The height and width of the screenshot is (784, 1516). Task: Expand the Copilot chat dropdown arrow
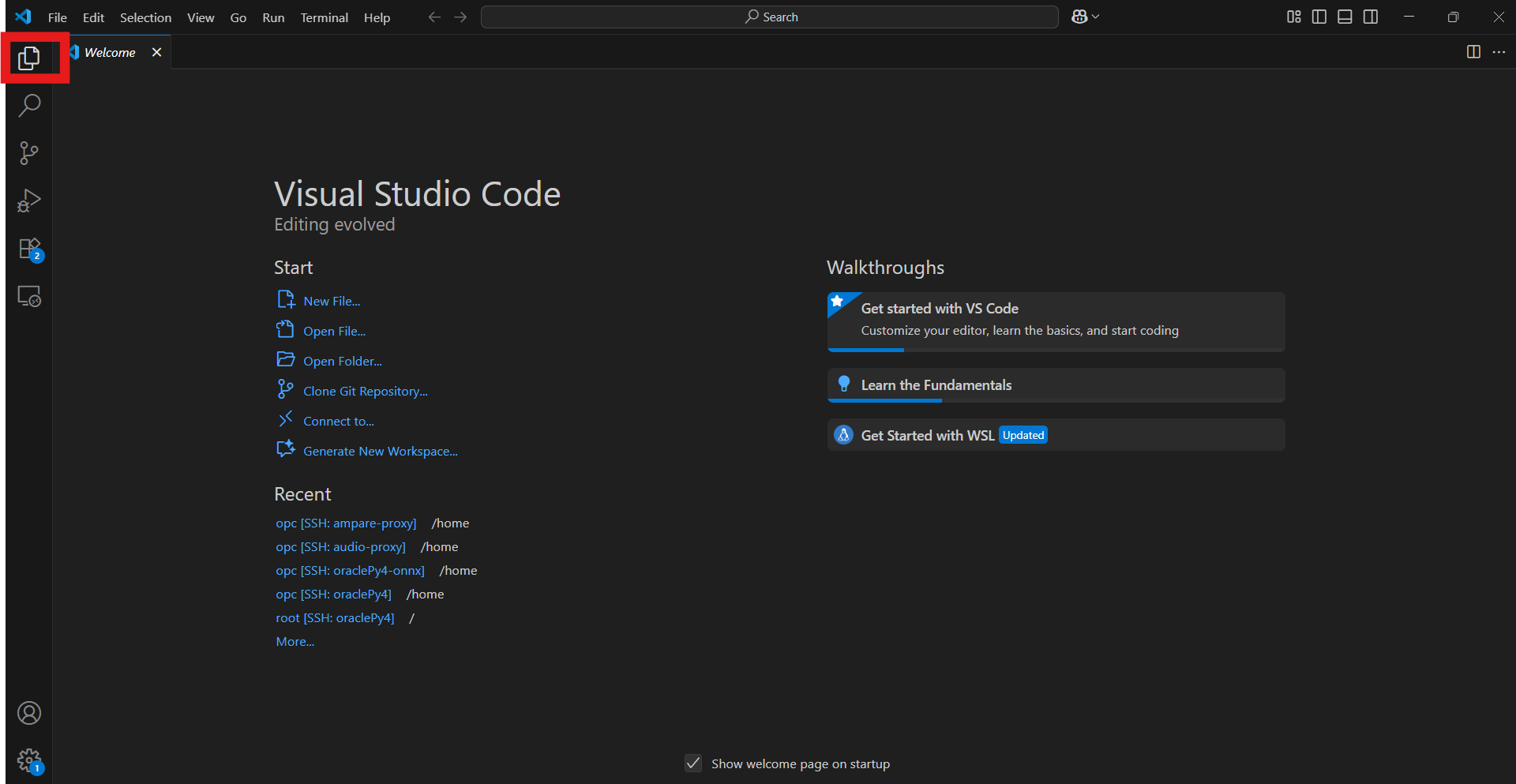coord(1096,17)
